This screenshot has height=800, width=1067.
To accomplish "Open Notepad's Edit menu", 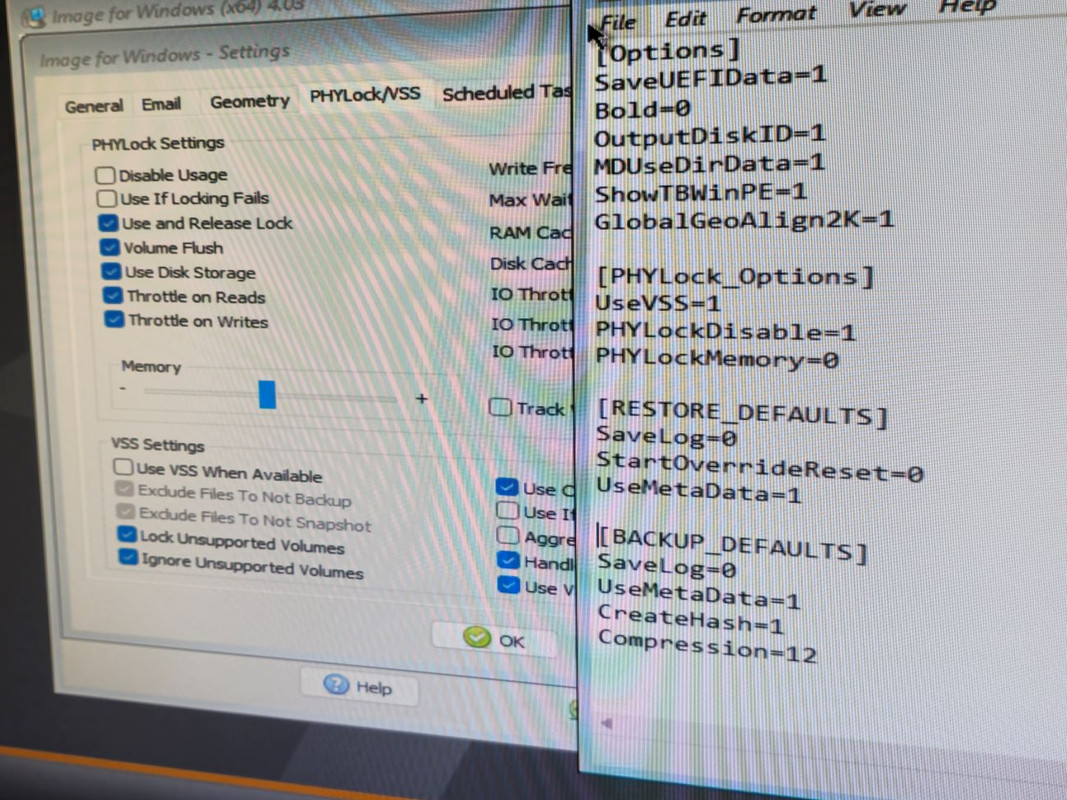I will (685, 19).
